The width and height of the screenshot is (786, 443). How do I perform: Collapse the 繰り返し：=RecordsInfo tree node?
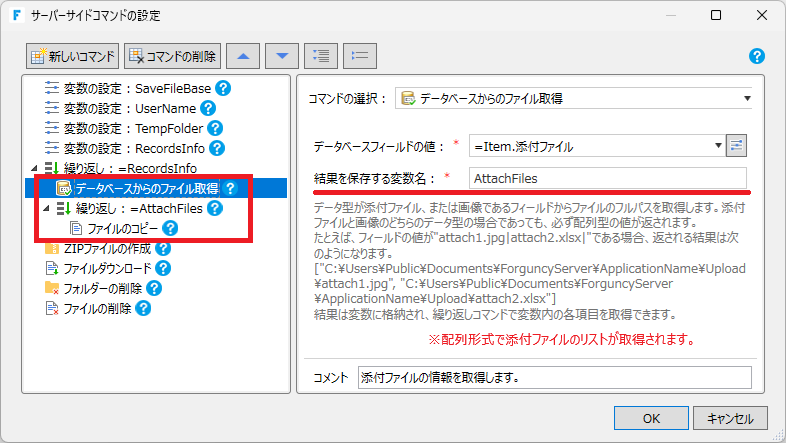(35, 168)
